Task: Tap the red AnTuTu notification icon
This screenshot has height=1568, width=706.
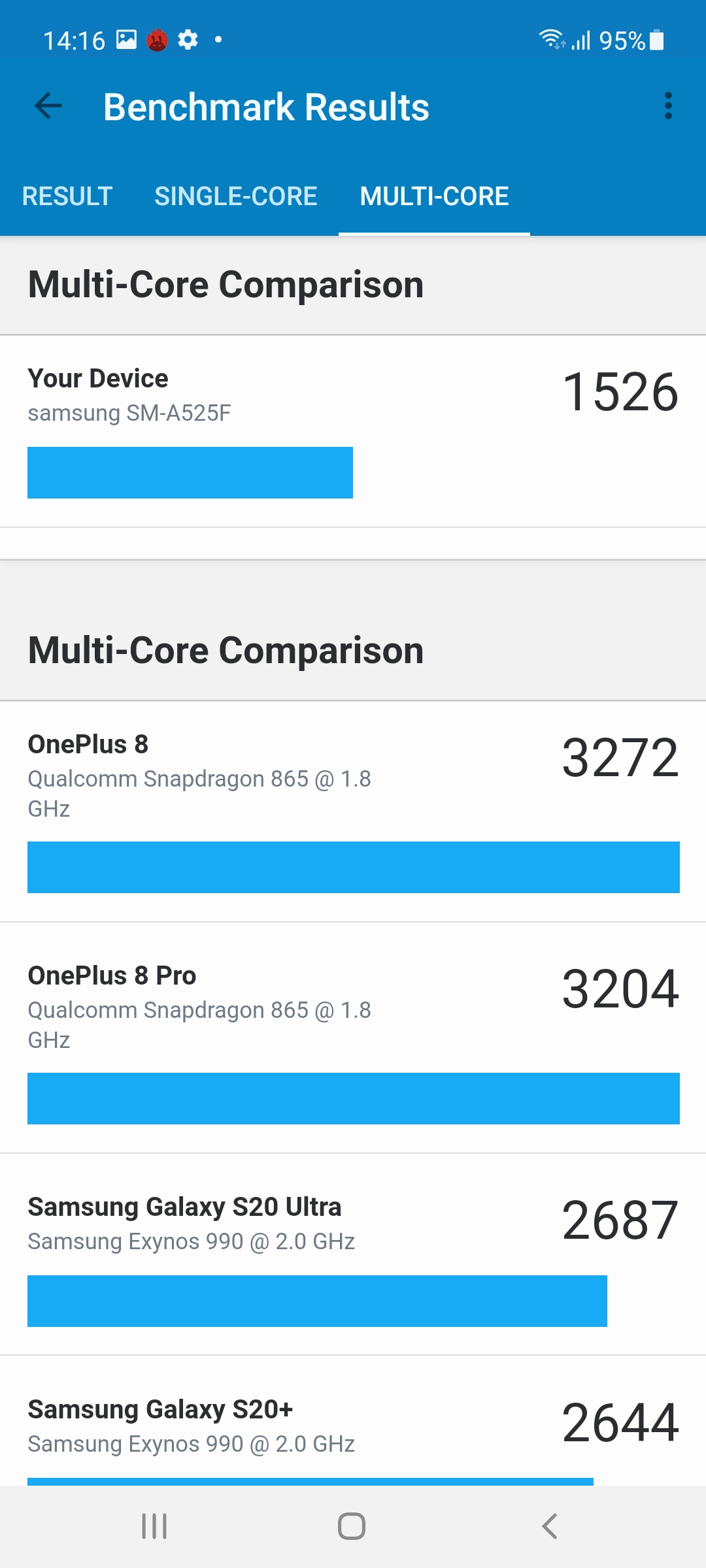Action: point(157,40)
